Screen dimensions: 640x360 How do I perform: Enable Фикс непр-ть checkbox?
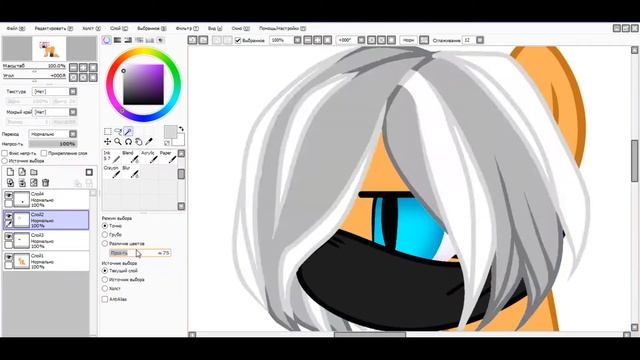click(5, 153)
